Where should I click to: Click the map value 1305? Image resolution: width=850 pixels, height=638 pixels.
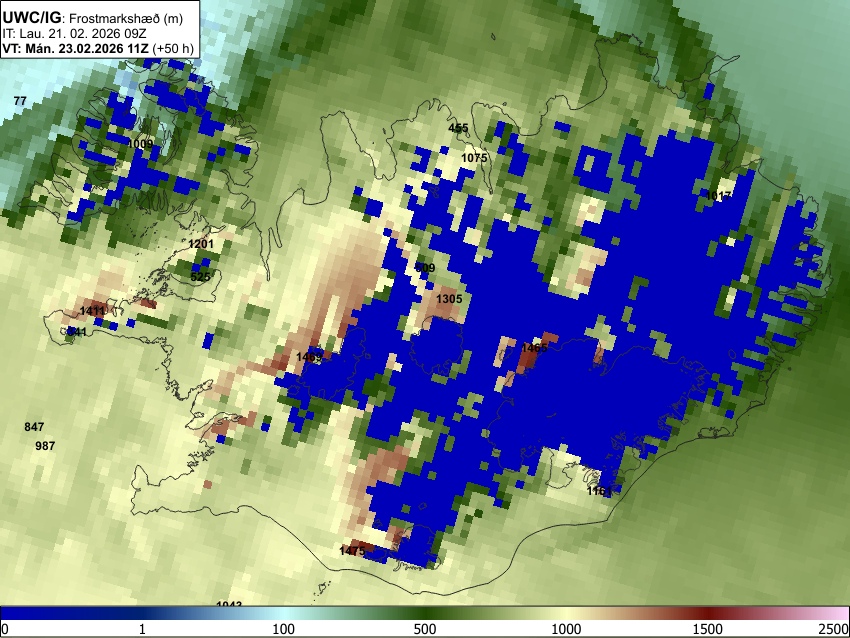coord(449,299)
